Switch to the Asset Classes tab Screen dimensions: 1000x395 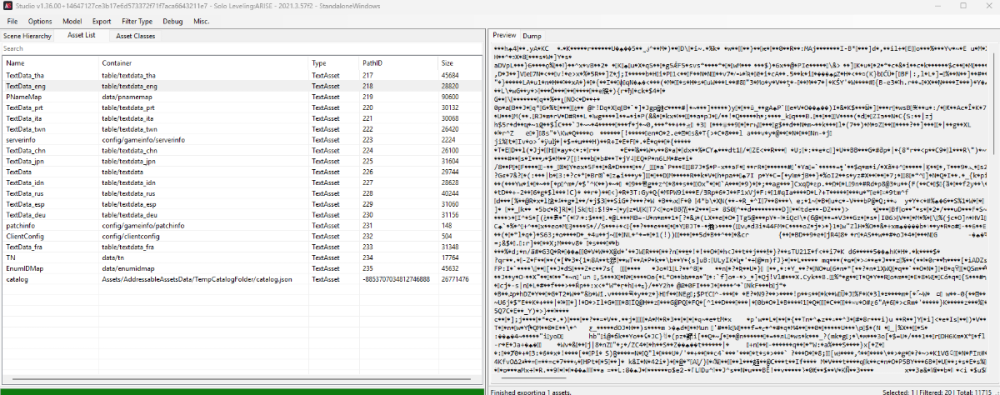point(135,36)
